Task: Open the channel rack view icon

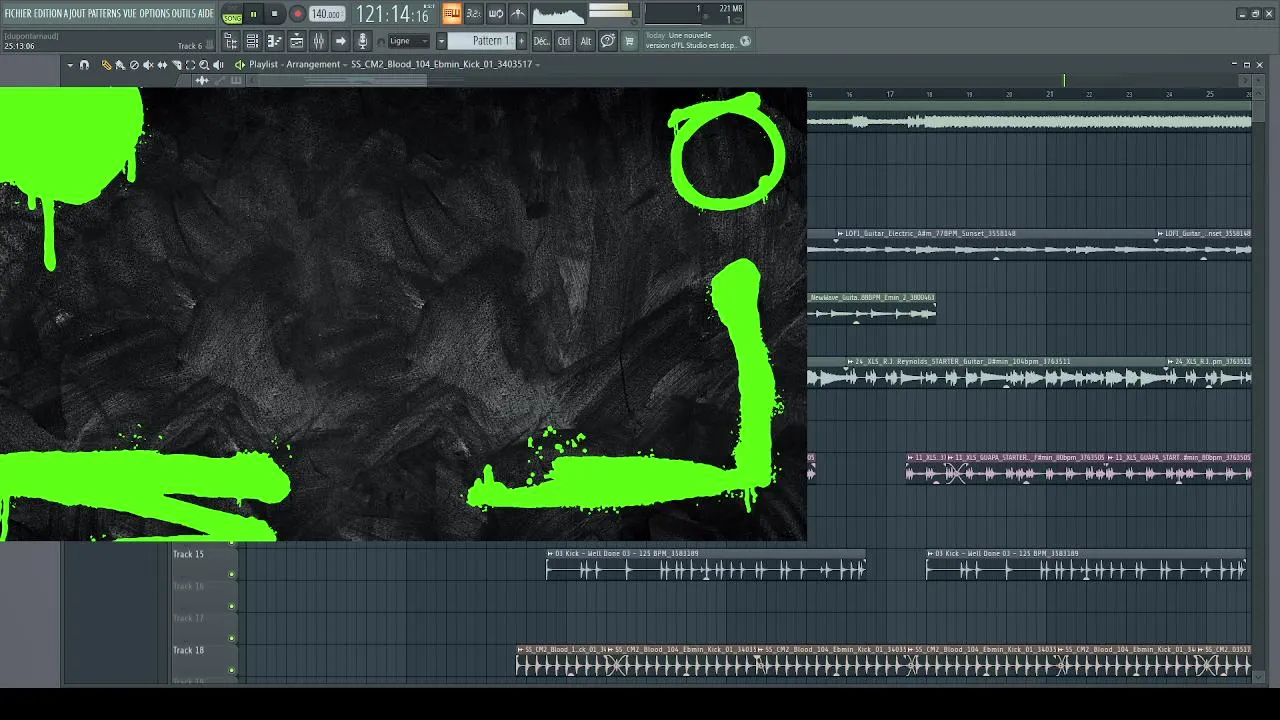Action: (296, 41)
